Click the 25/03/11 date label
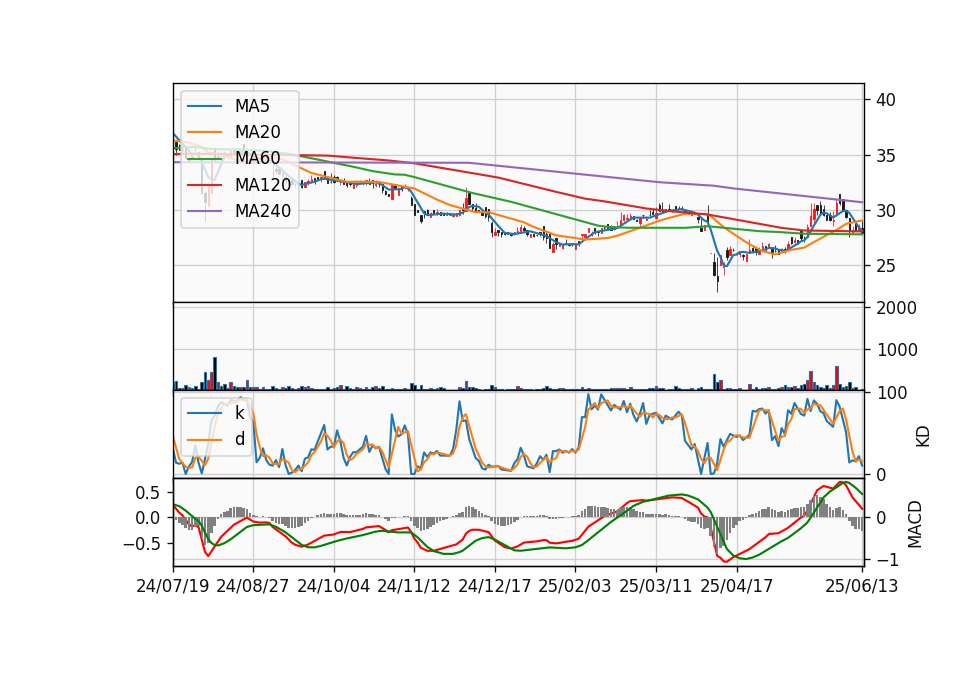 (656, 586)
